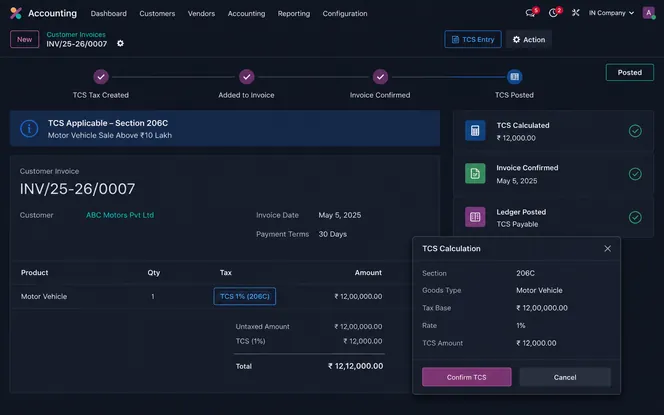This screenshot has width=664, height=415.
Task: Open the Action menu button
Action: tap(528, 39)
